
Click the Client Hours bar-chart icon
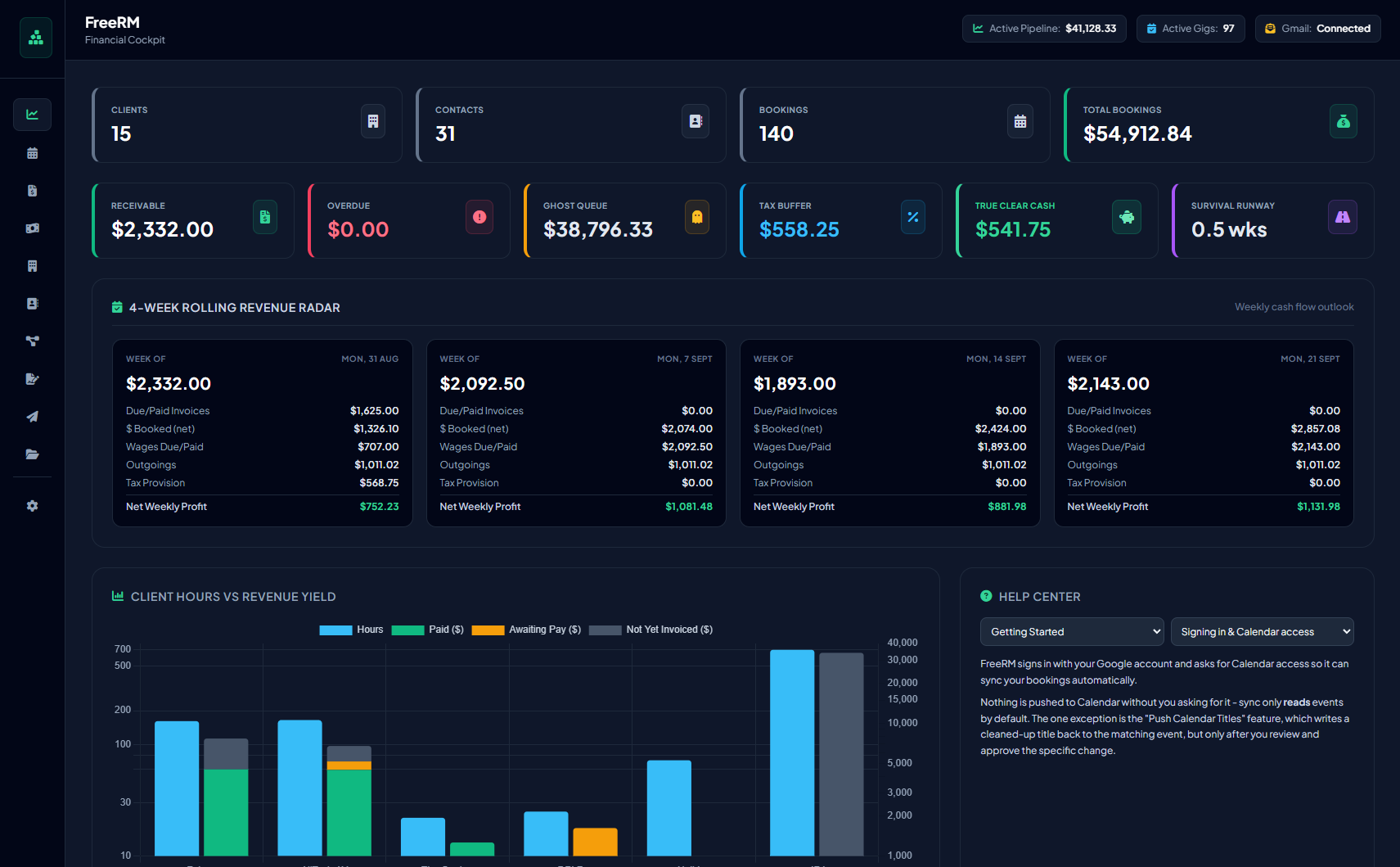click(x=118, y=596)
